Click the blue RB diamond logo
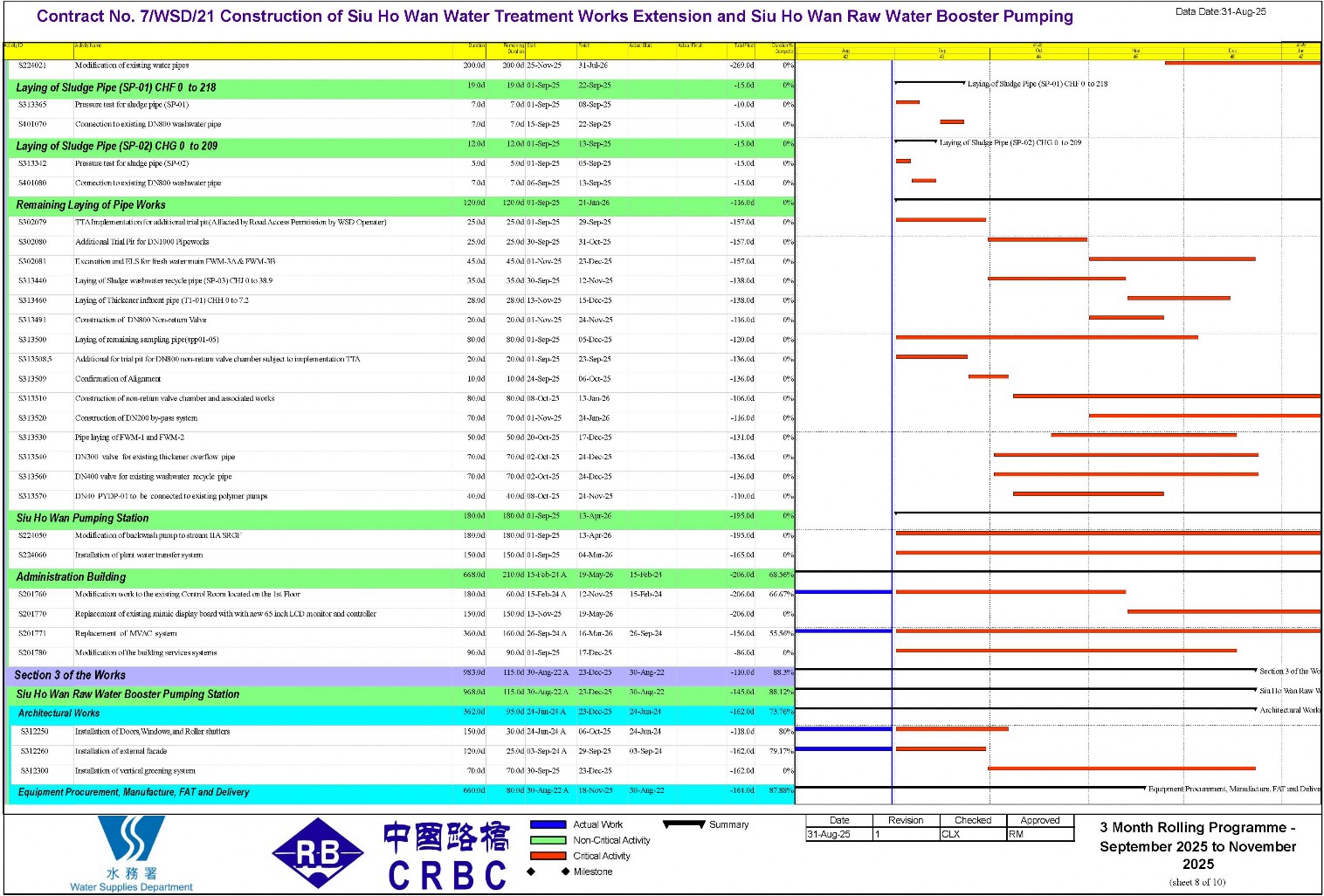Image resolution: width=1324 pixels, height=896 pixels. pos(318,853)
